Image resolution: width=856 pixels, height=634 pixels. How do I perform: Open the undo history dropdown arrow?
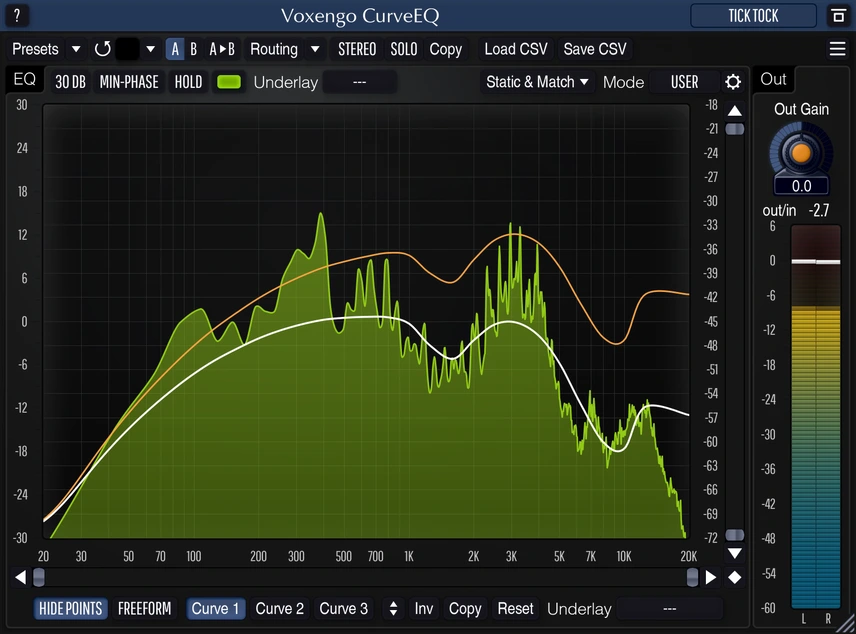coord(150,49)
